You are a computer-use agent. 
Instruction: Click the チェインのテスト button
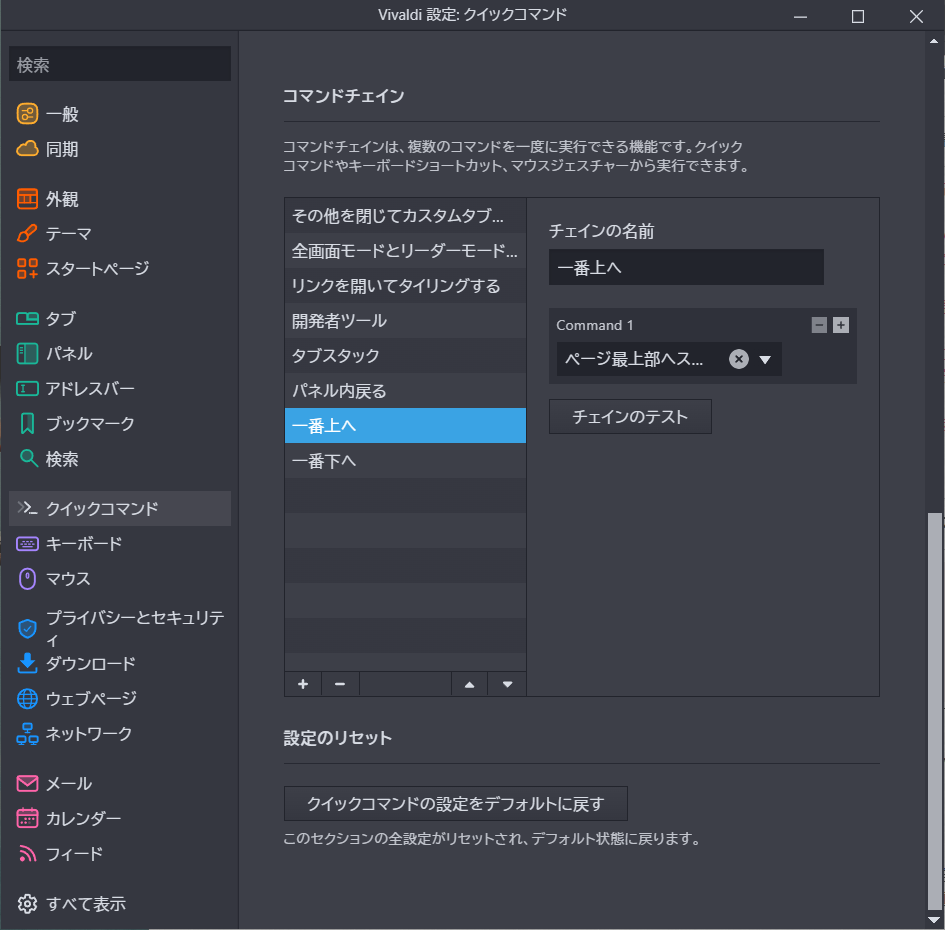coord(630,417)
